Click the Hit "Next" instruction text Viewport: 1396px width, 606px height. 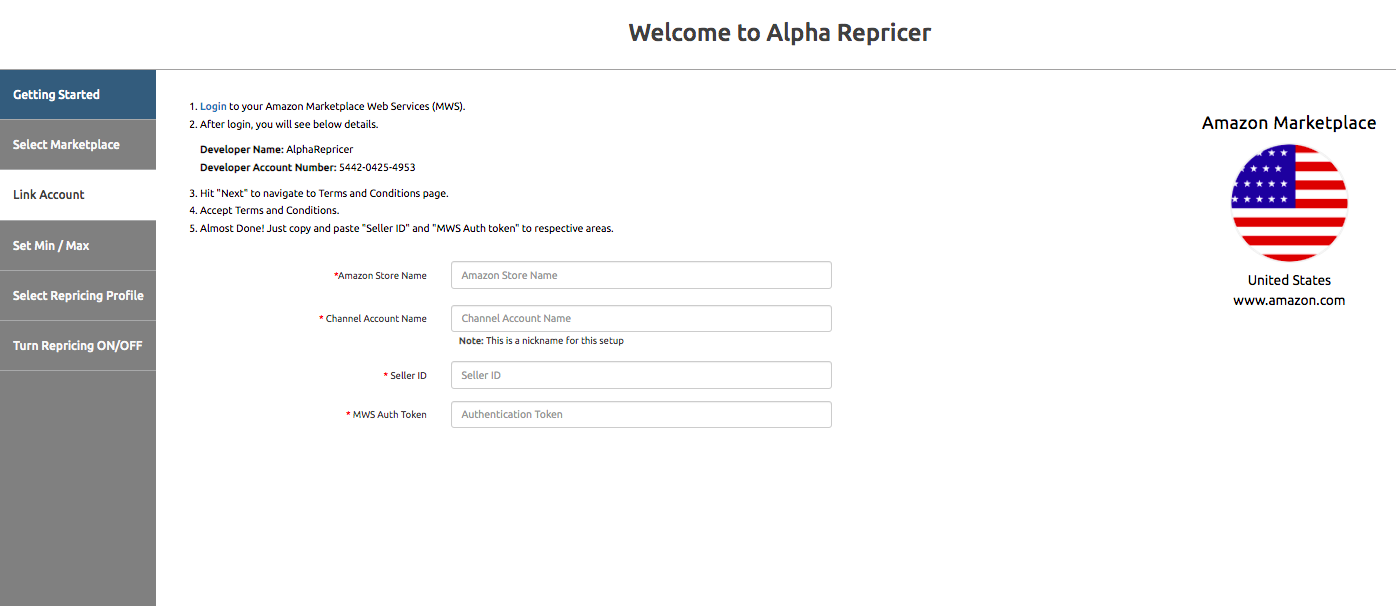tap(318, 193)
